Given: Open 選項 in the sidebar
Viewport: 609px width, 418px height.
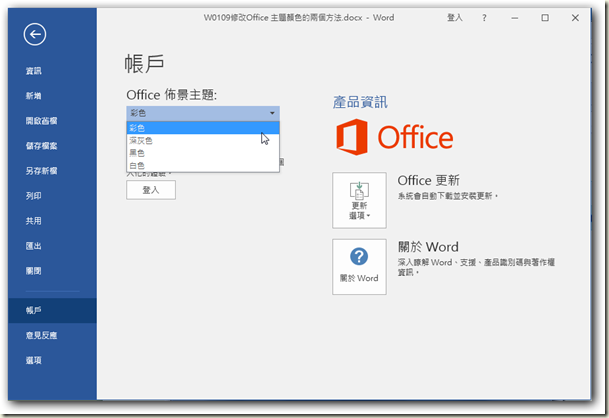Looking at the screenshot, I should 34,360.
